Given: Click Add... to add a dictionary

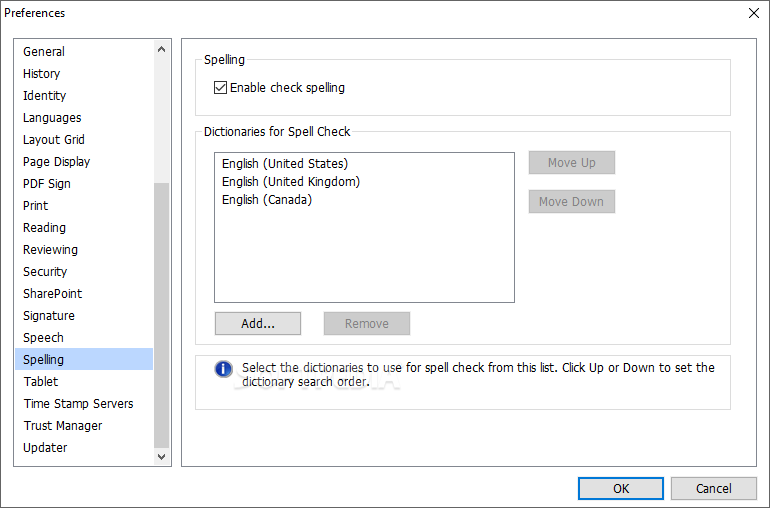Looking at the screenshot, I should pos(258,323).
